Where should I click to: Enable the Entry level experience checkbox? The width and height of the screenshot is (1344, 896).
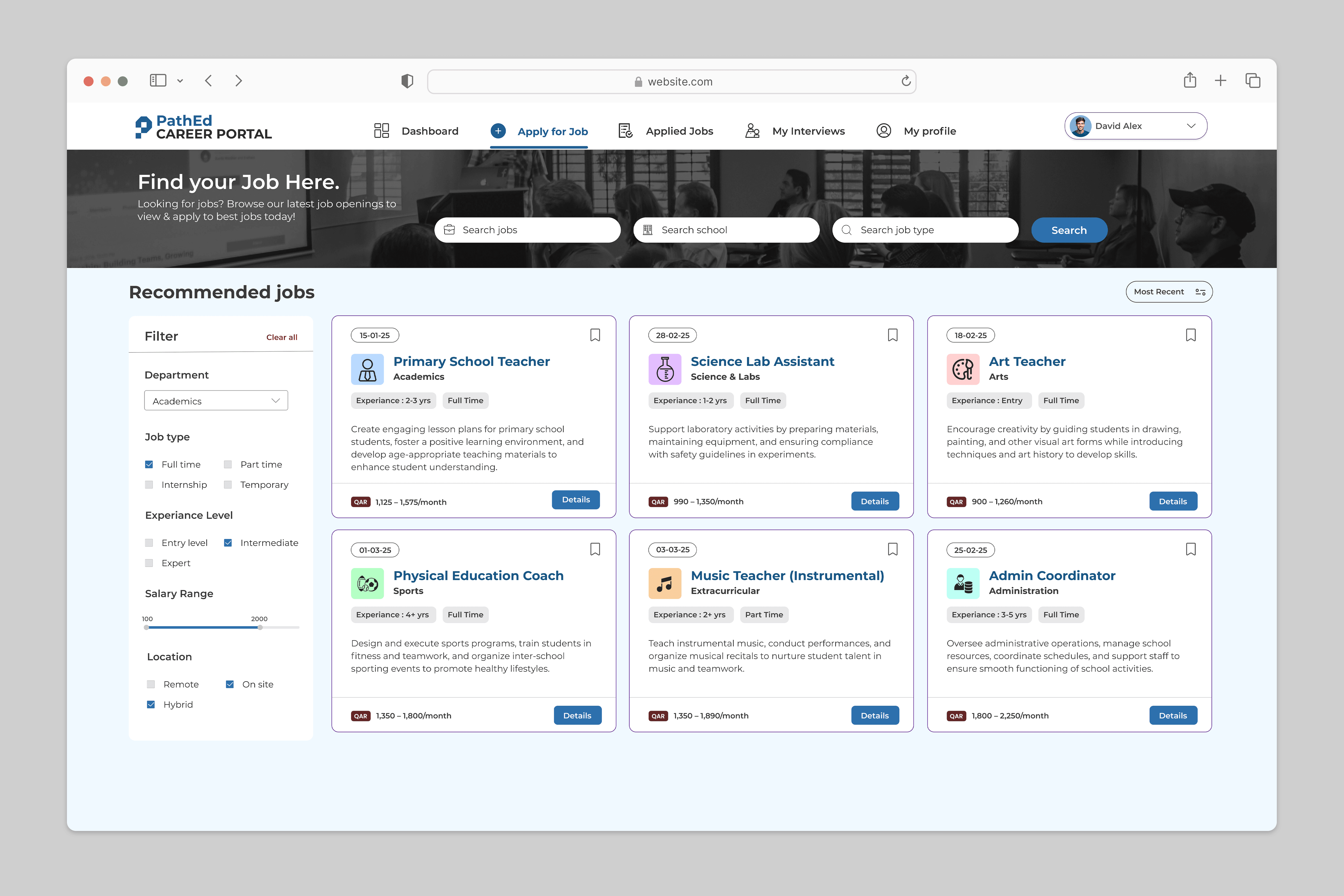(149, 543)
